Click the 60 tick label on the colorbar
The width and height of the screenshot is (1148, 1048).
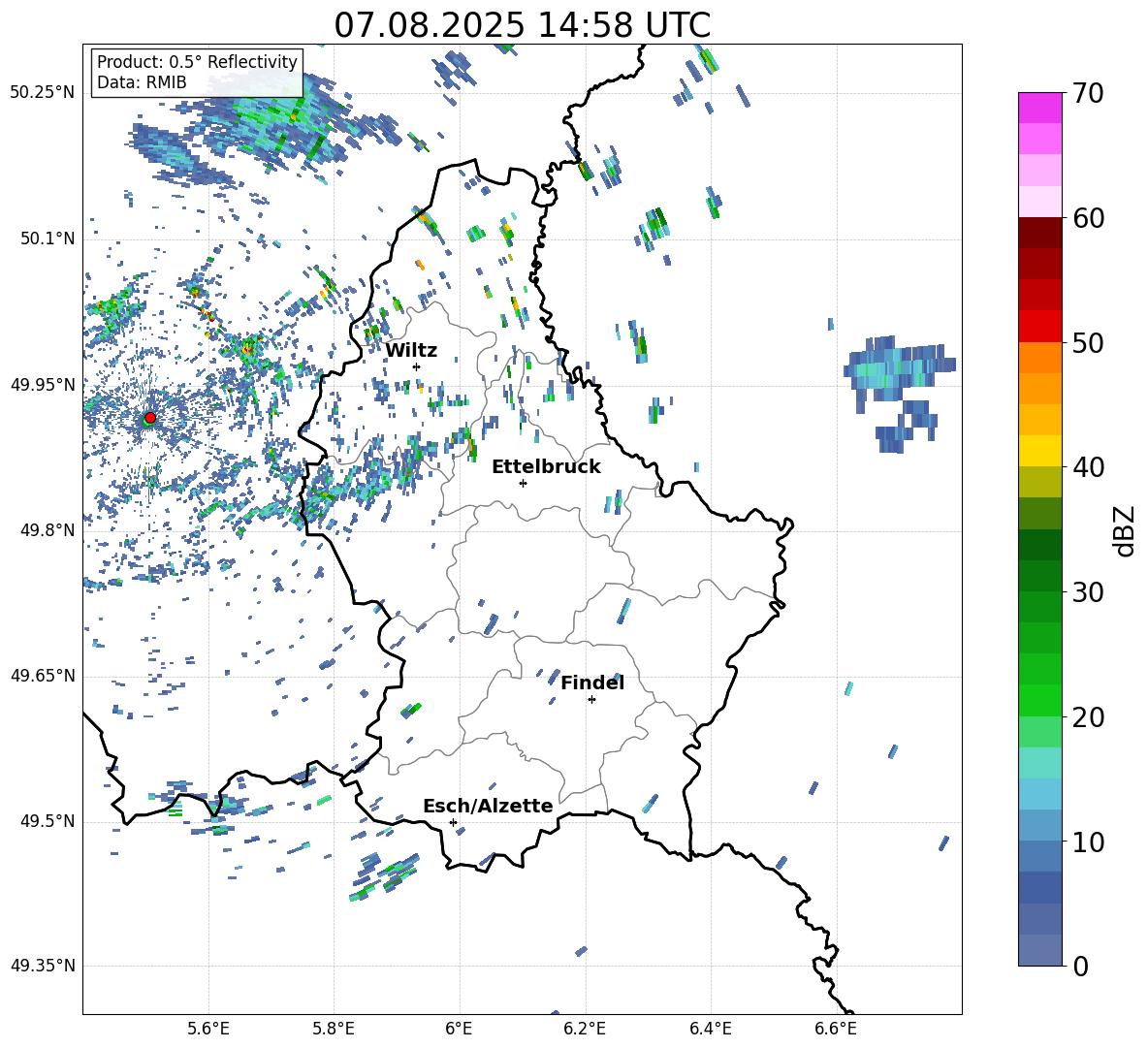tap(1087, 218)
